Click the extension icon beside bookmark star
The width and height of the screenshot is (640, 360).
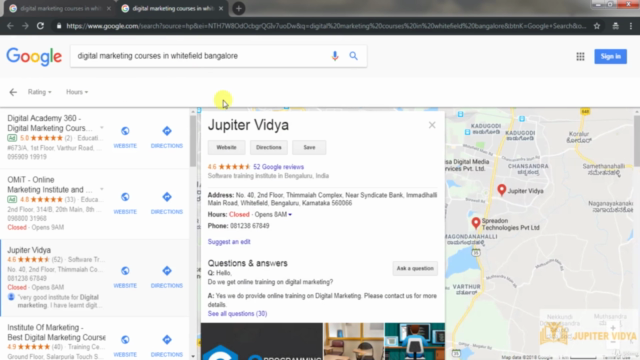click(x=616, y=26)
